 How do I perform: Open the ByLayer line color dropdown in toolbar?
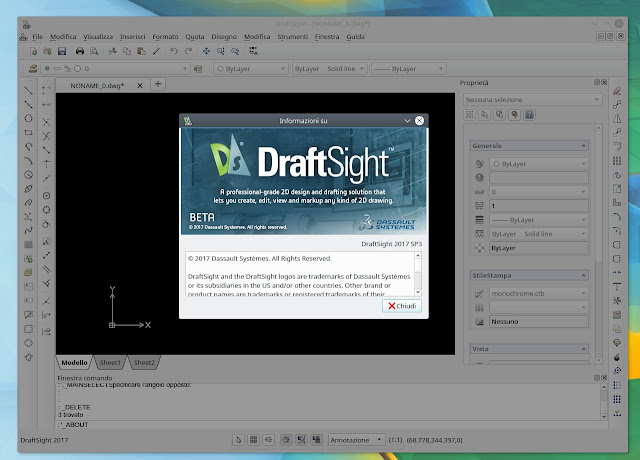click(250, 69)
